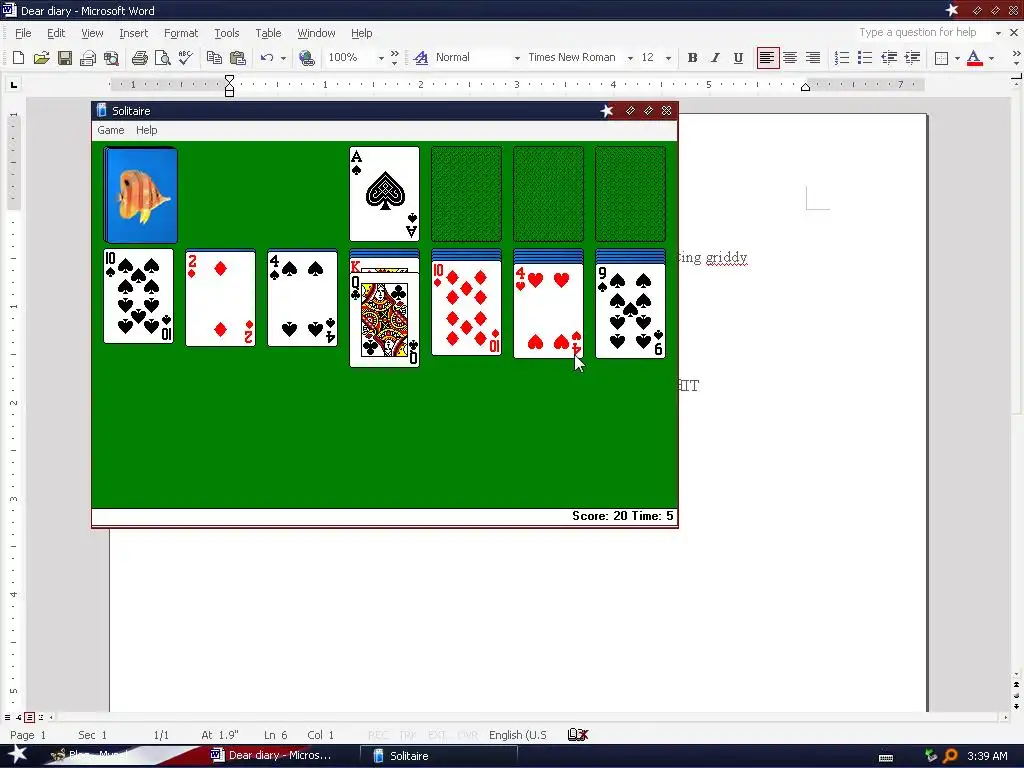Screen dimensions: 1024x768
Task: Decrease the paragraph indent
Action: [889, 58]
